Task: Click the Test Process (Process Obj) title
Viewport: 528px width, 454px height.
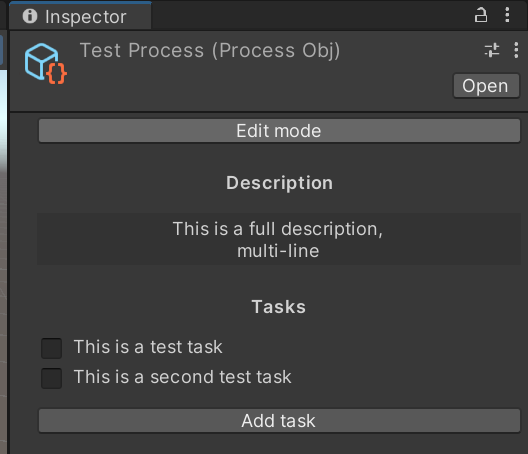Action: (x=210, y=51)
